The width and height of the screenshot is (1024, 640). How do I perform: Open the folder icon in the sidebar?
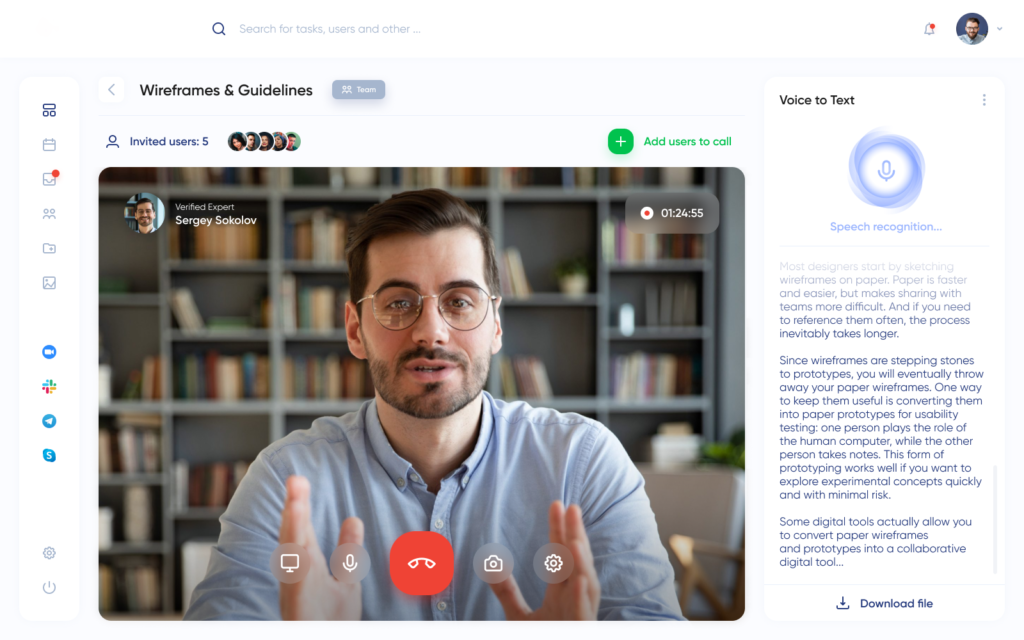pyautogui.click(x=49, y=248)
